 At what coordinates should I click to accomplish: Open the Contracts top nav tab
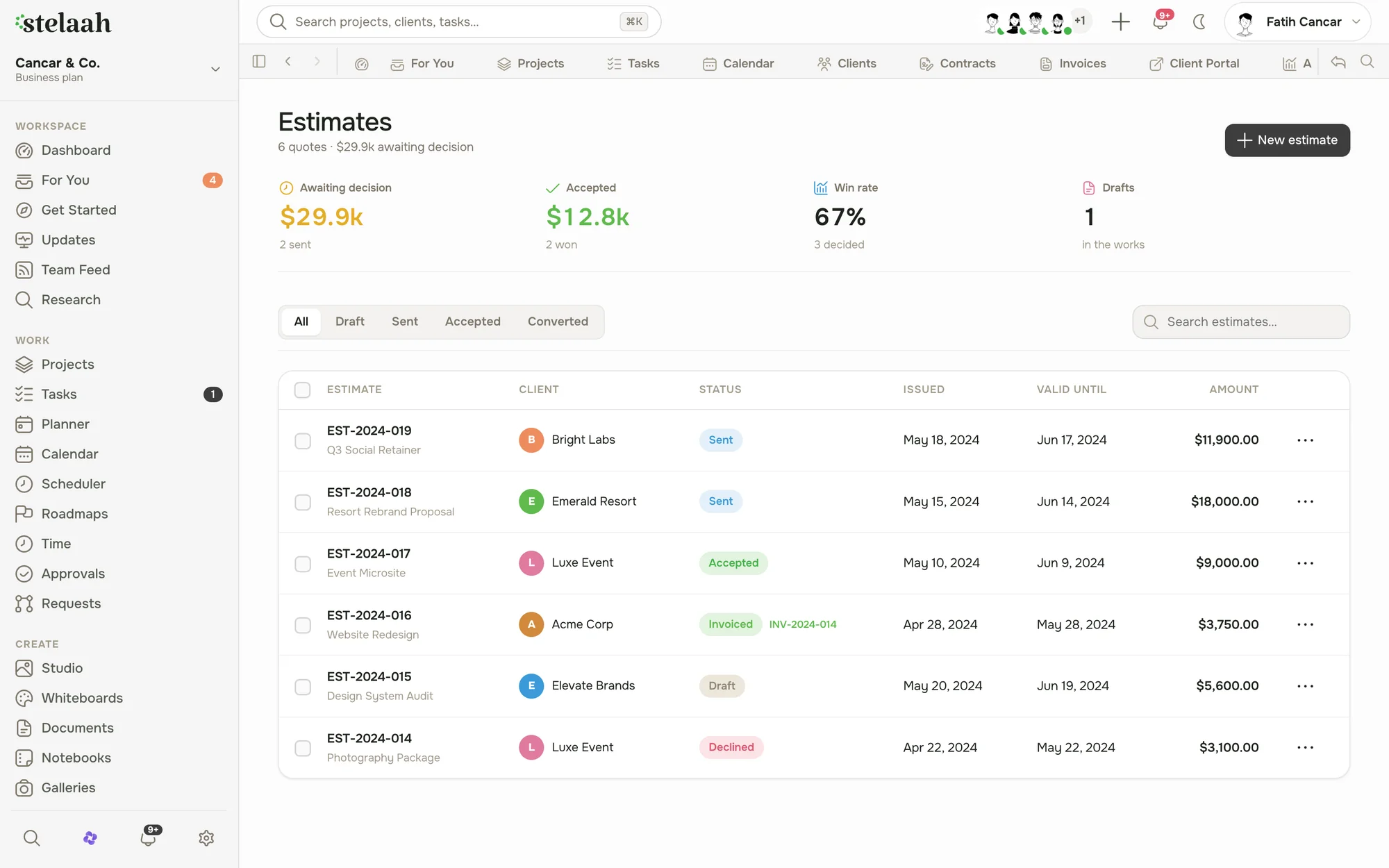(x=958, y=63)
